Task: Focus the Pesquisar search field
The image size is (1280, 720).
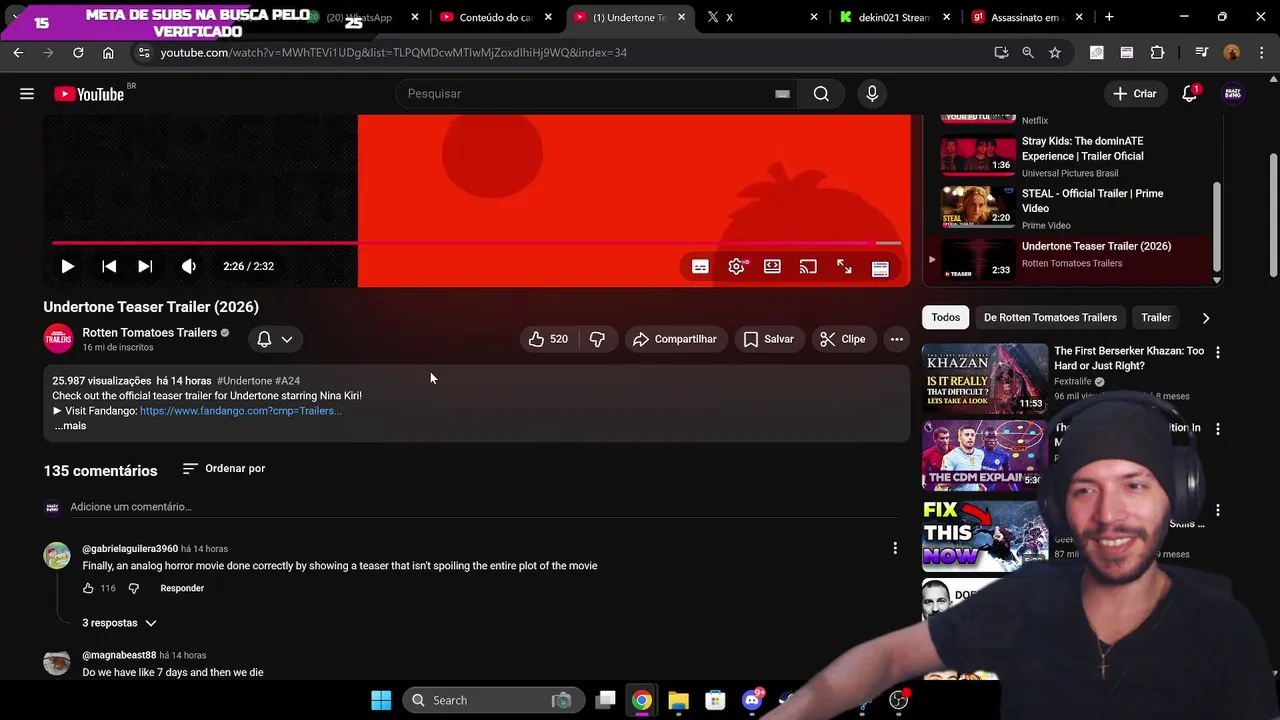Action: pos(585,94)
